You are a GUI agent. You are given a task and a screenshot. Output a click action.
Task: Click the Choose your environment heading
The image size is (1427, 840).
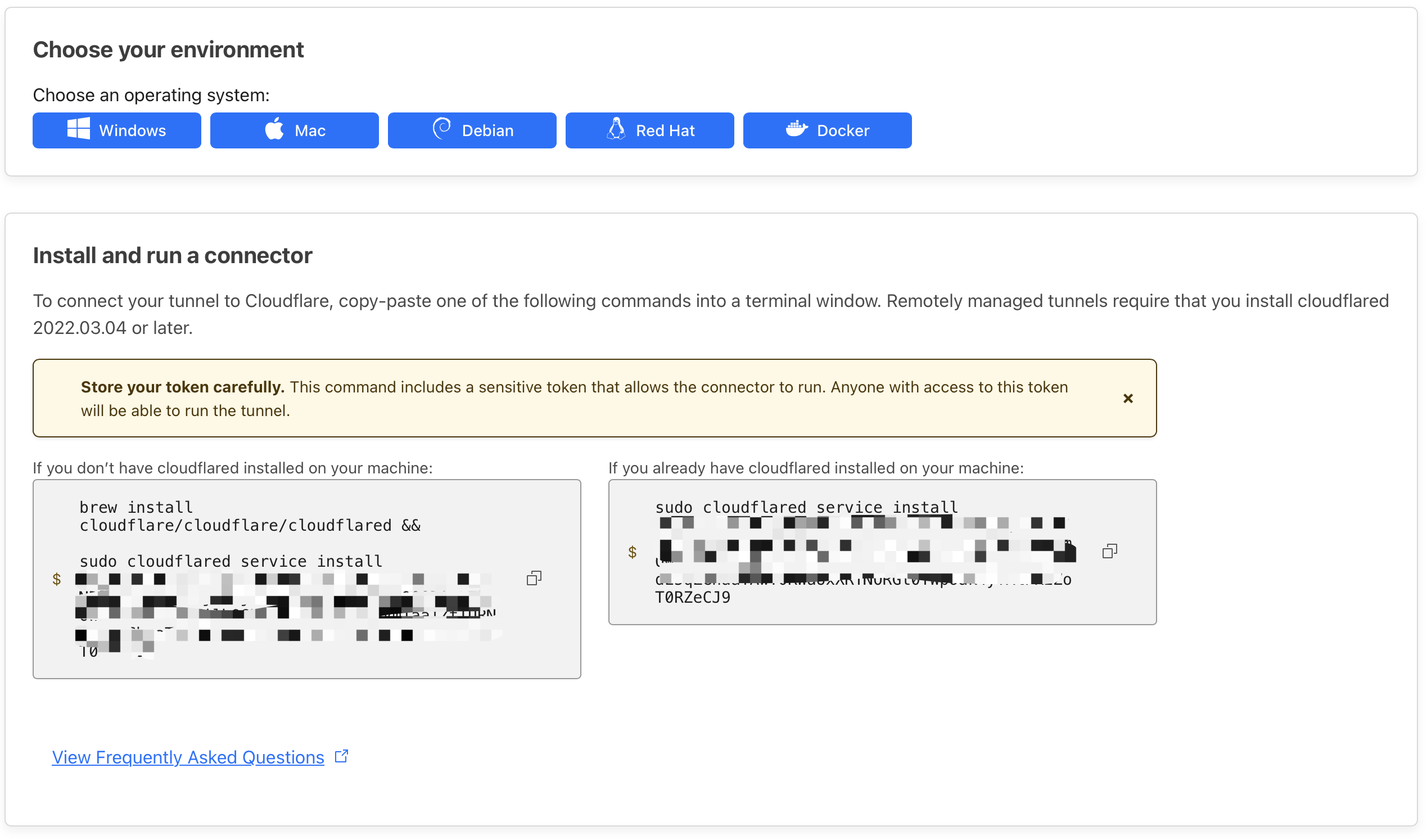click(168, 50)
